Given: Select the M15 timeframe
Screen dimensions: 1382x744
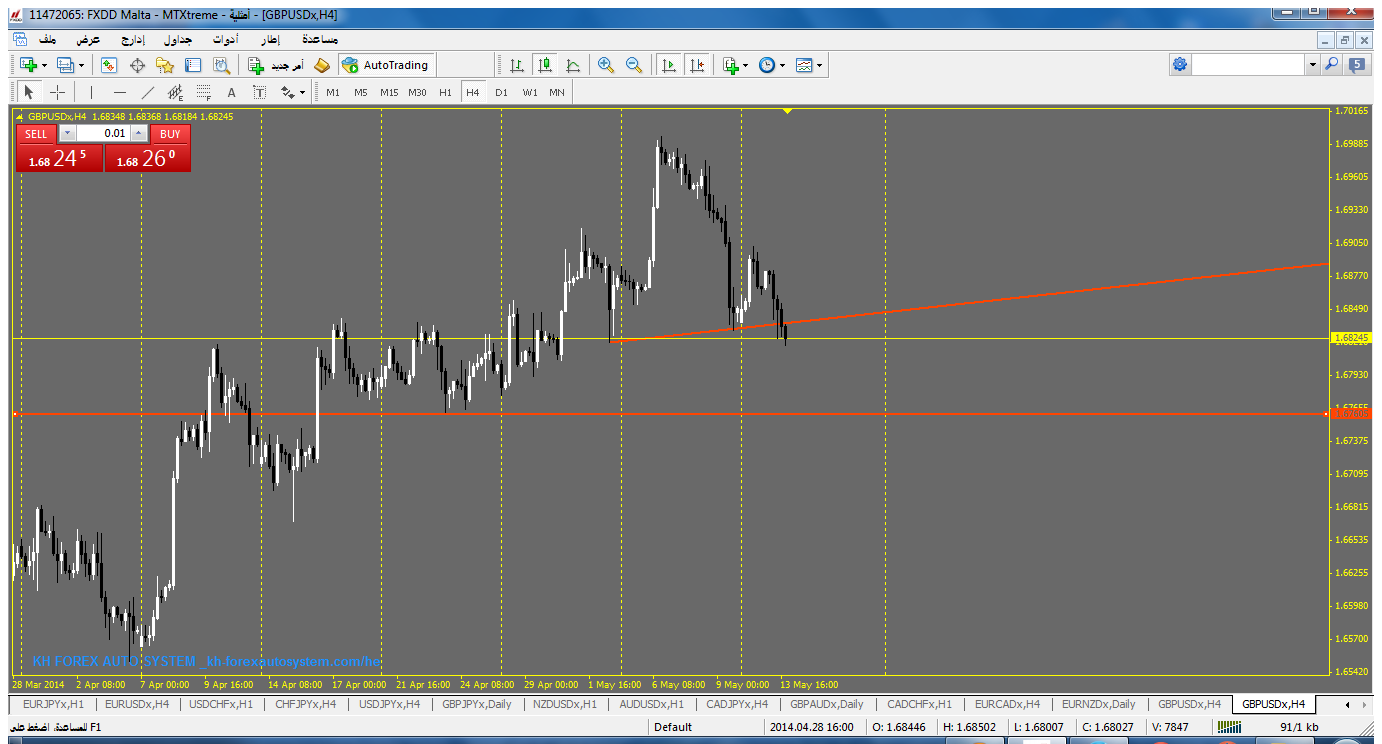Looking at the screenshot, I should 389,92.
